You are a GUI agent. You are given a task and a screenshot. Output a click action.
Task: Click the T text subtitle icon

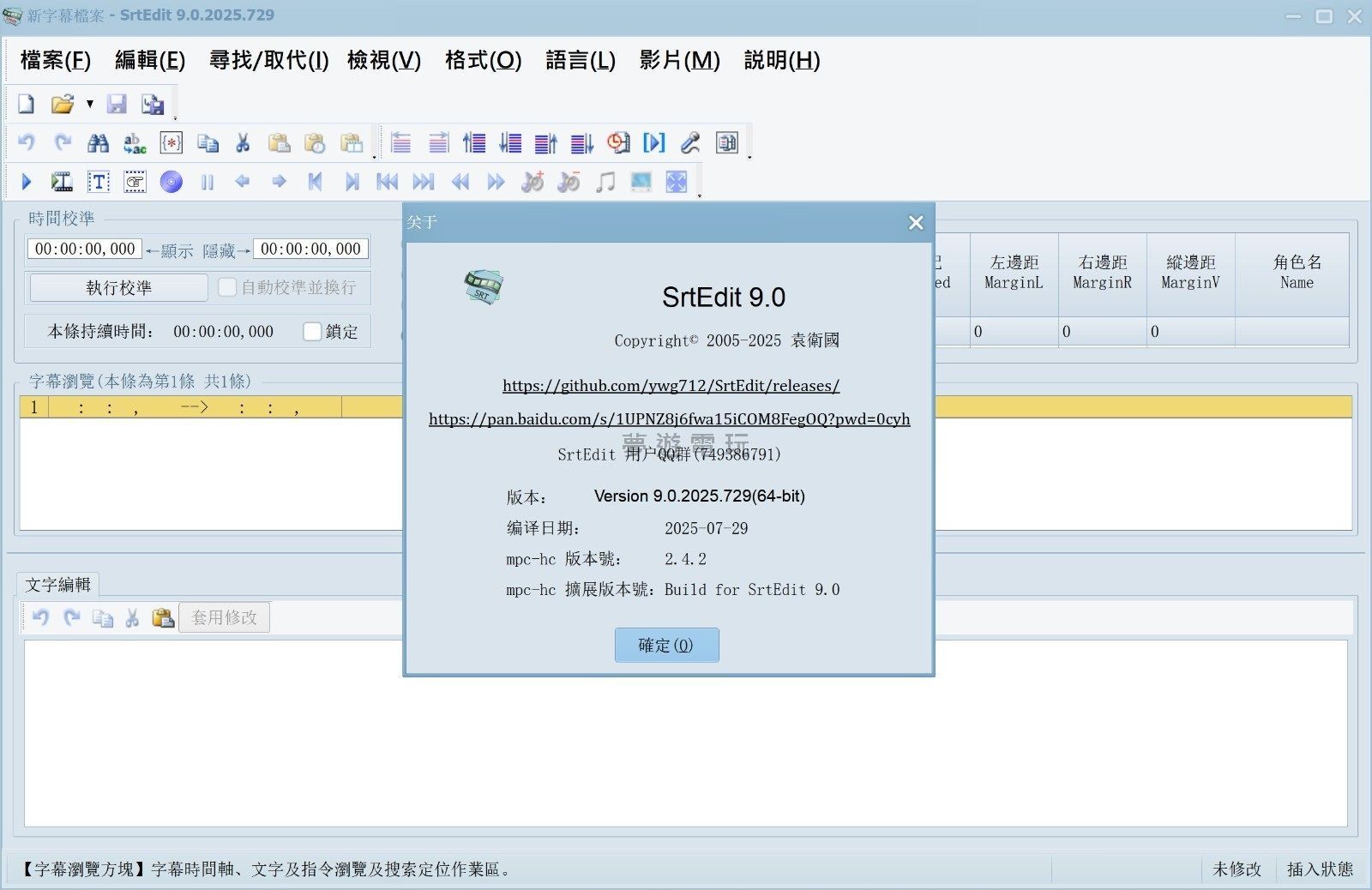click(x=99, y=182)
